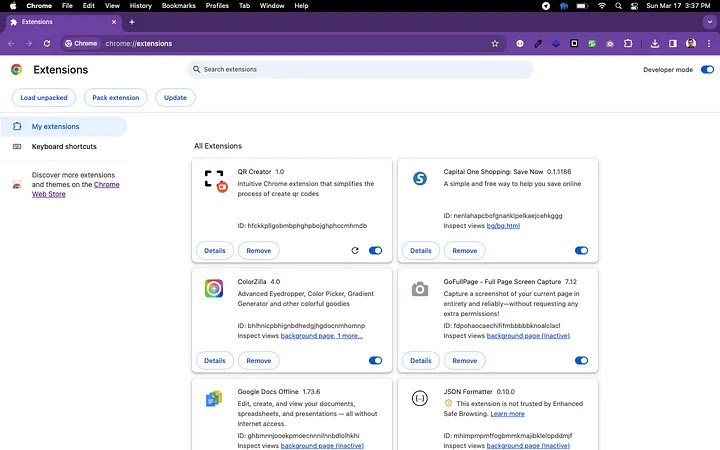Click the GoFullPage camera icon

[420, 289]
